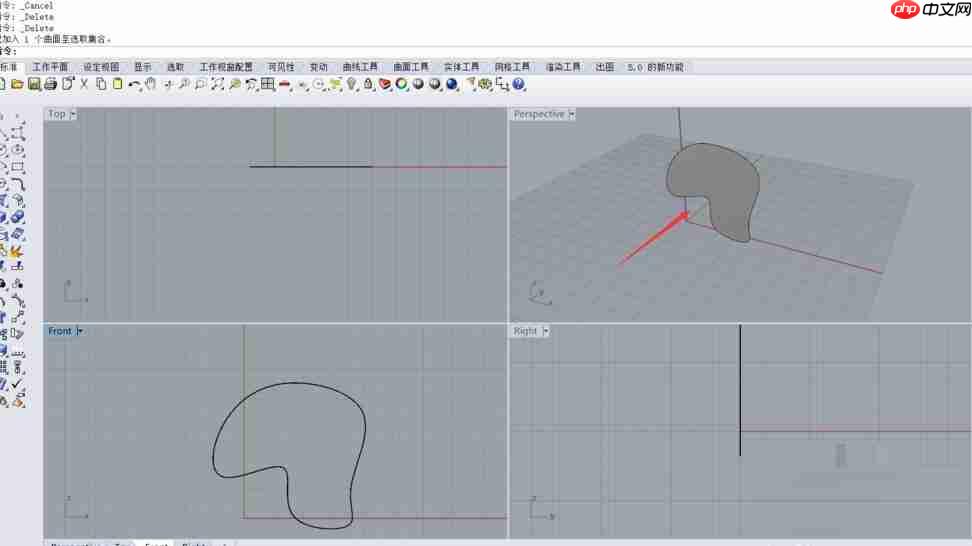Cut selection with the scissors icon
Image resolution: width=972 pixels, height=546 pixels.
84,84
